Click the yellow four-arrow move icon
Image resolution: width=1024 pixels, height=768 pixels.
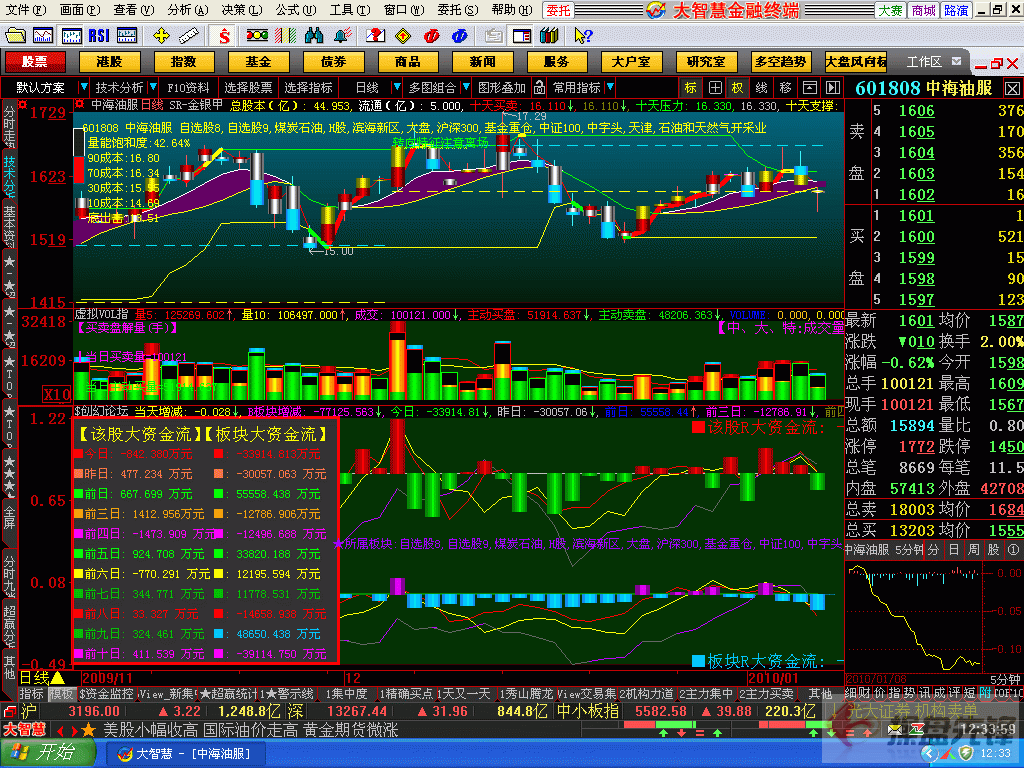[x=161, y=35]
